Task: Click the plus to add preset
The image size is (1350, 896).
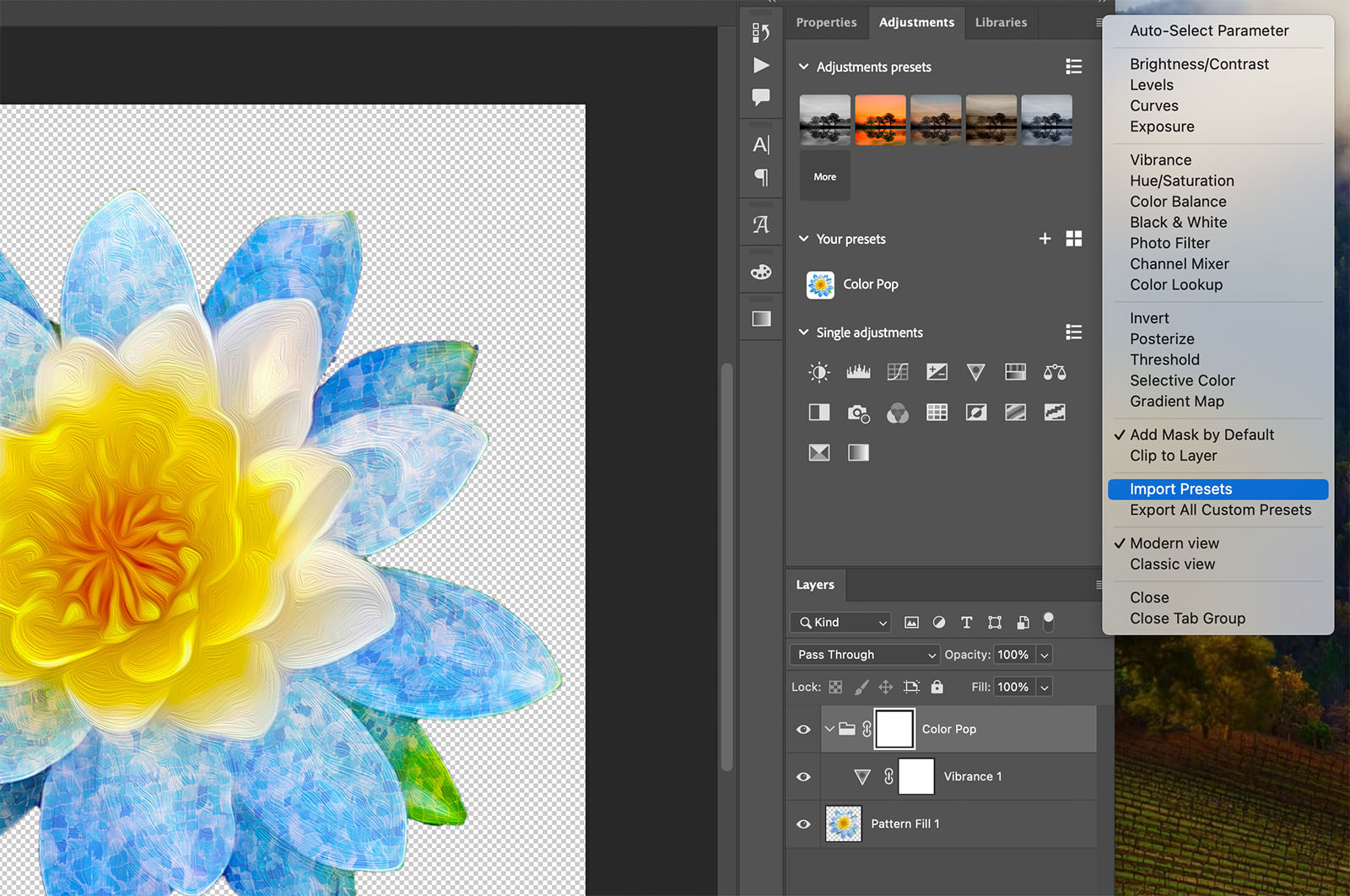Action: point(1045,239)
